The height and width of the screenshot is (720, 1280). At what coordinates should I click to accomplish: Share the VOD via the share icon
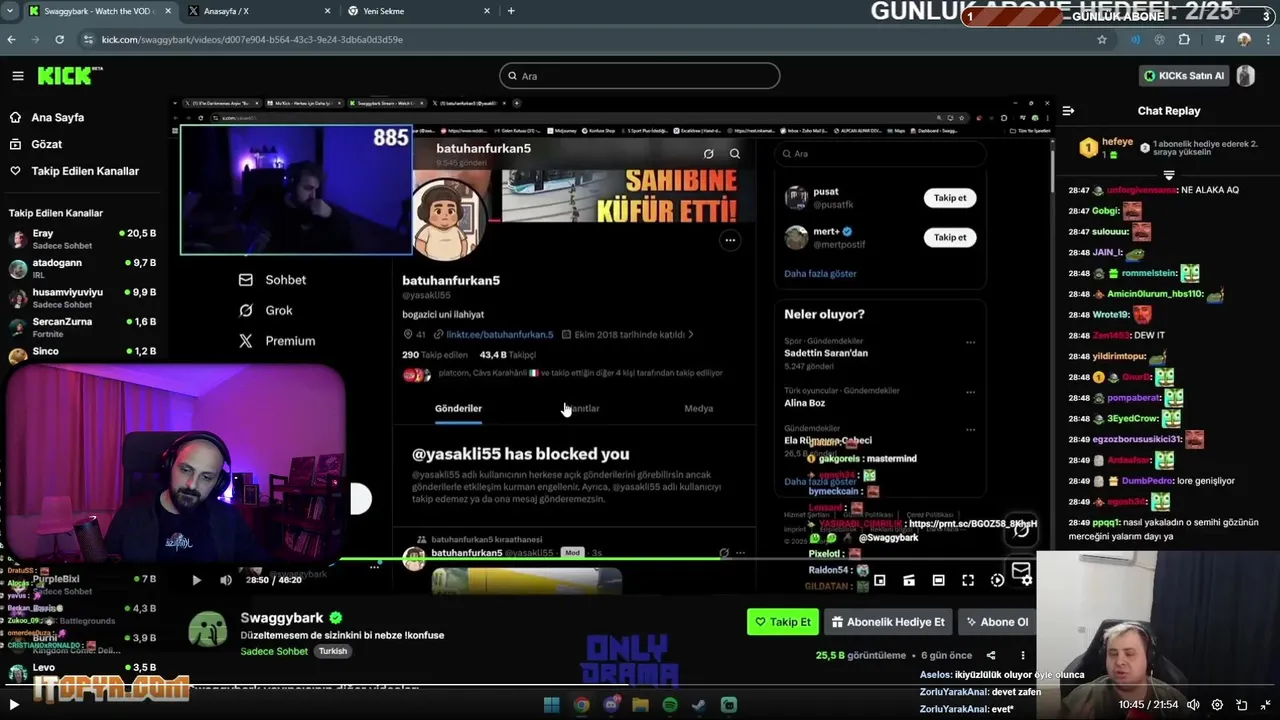(x=991, y=656)
